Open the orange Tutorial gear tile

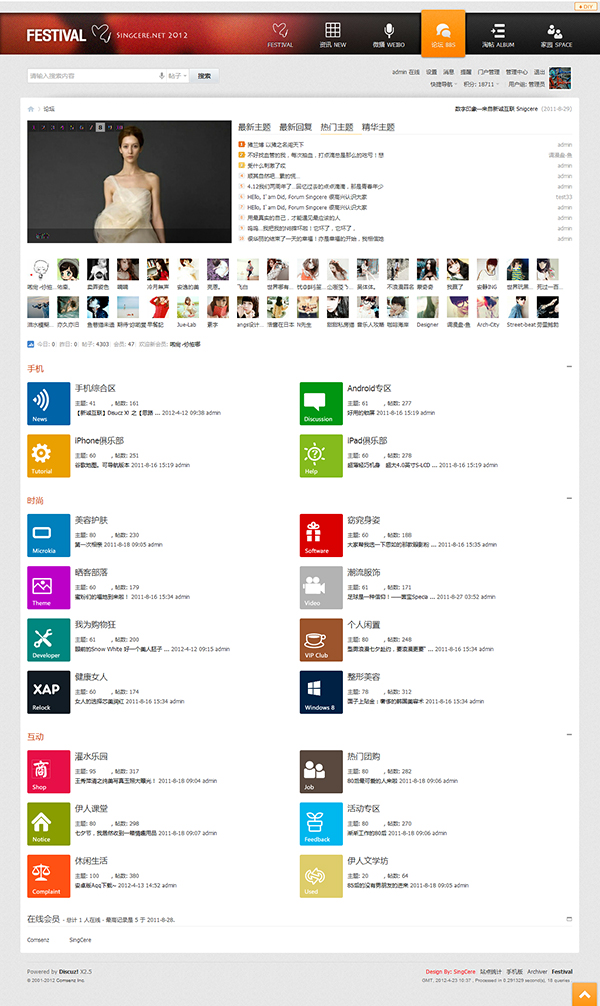(x=49, y=456)
